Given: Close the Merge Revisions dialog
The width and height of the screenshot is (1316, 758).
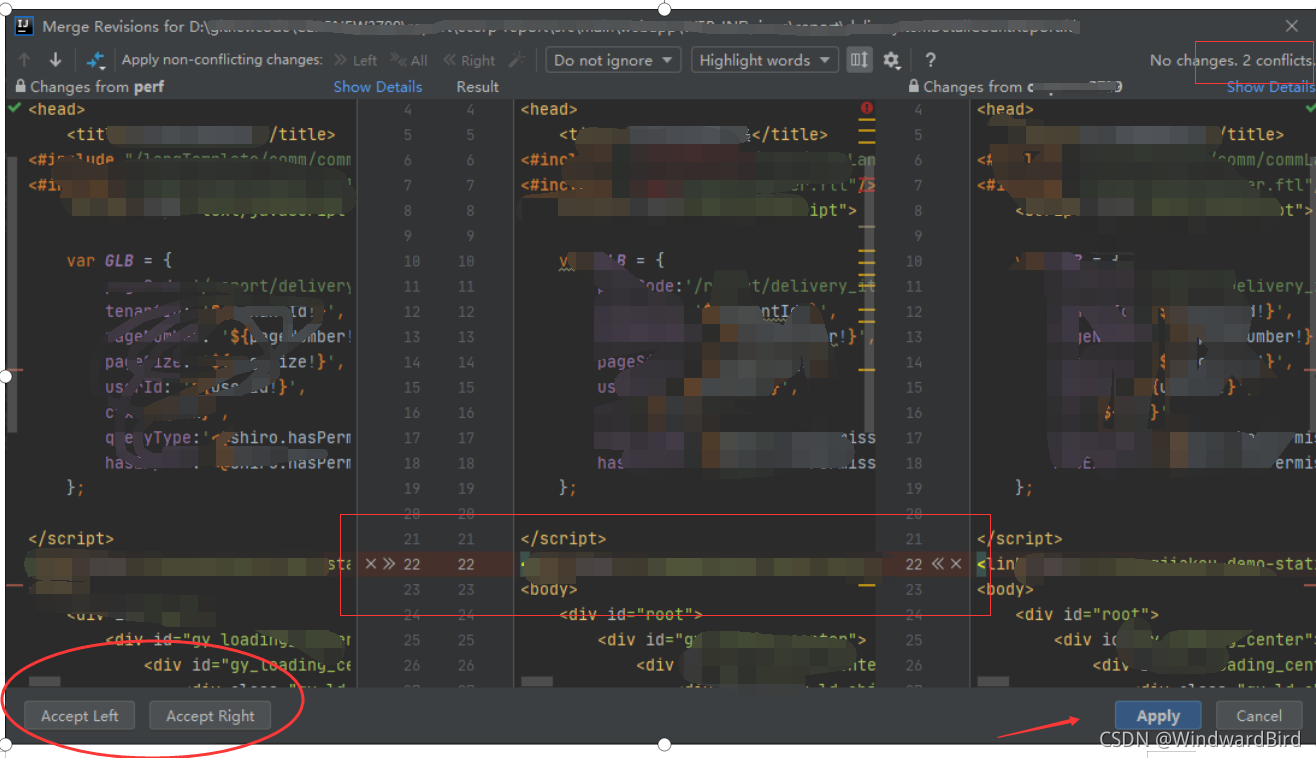Looking at the screenshot, I should click(1292, 26).
